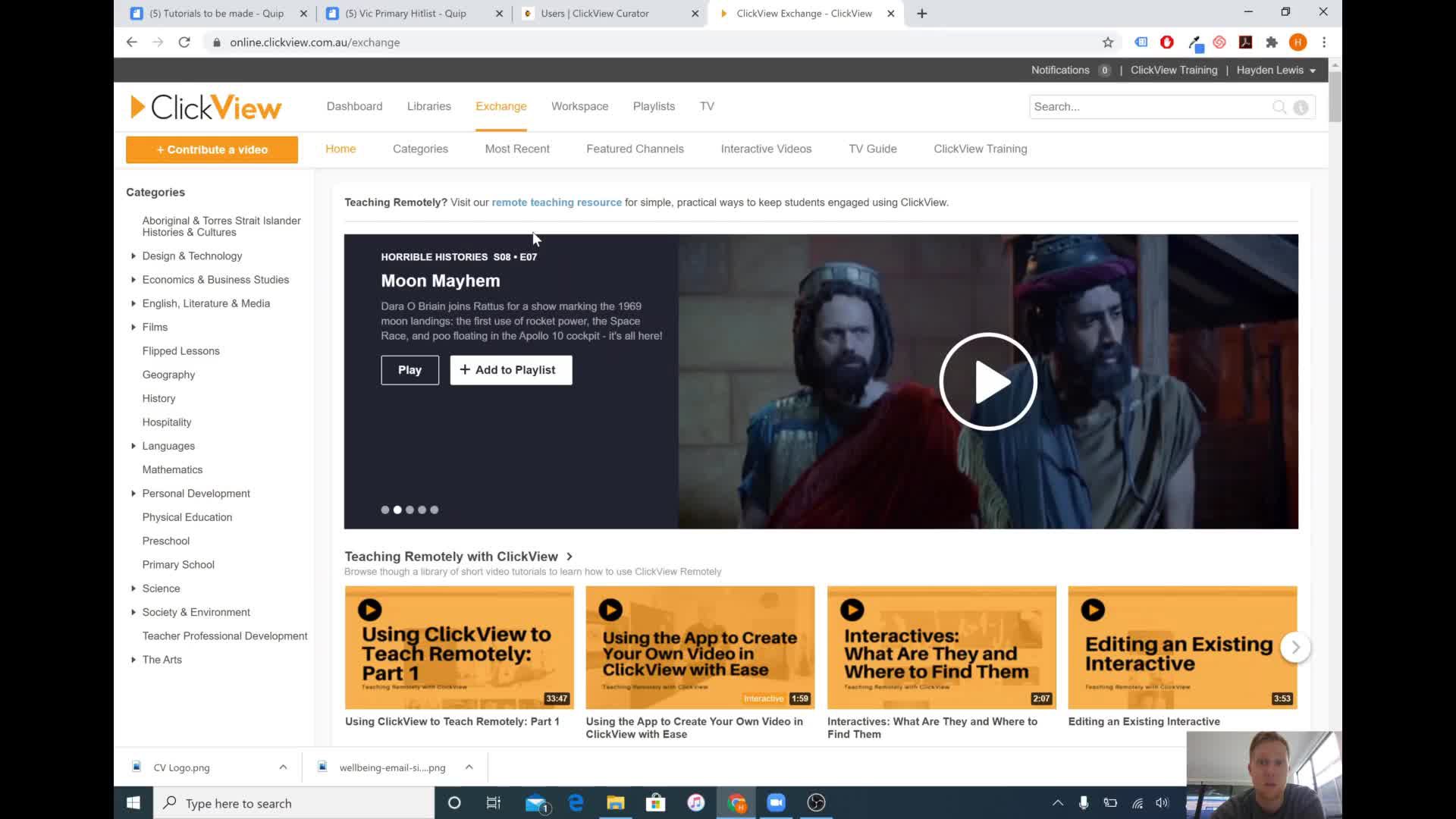Expand Personal Development category
This screenshot has width=1456, height=819.
pos(133,494)
